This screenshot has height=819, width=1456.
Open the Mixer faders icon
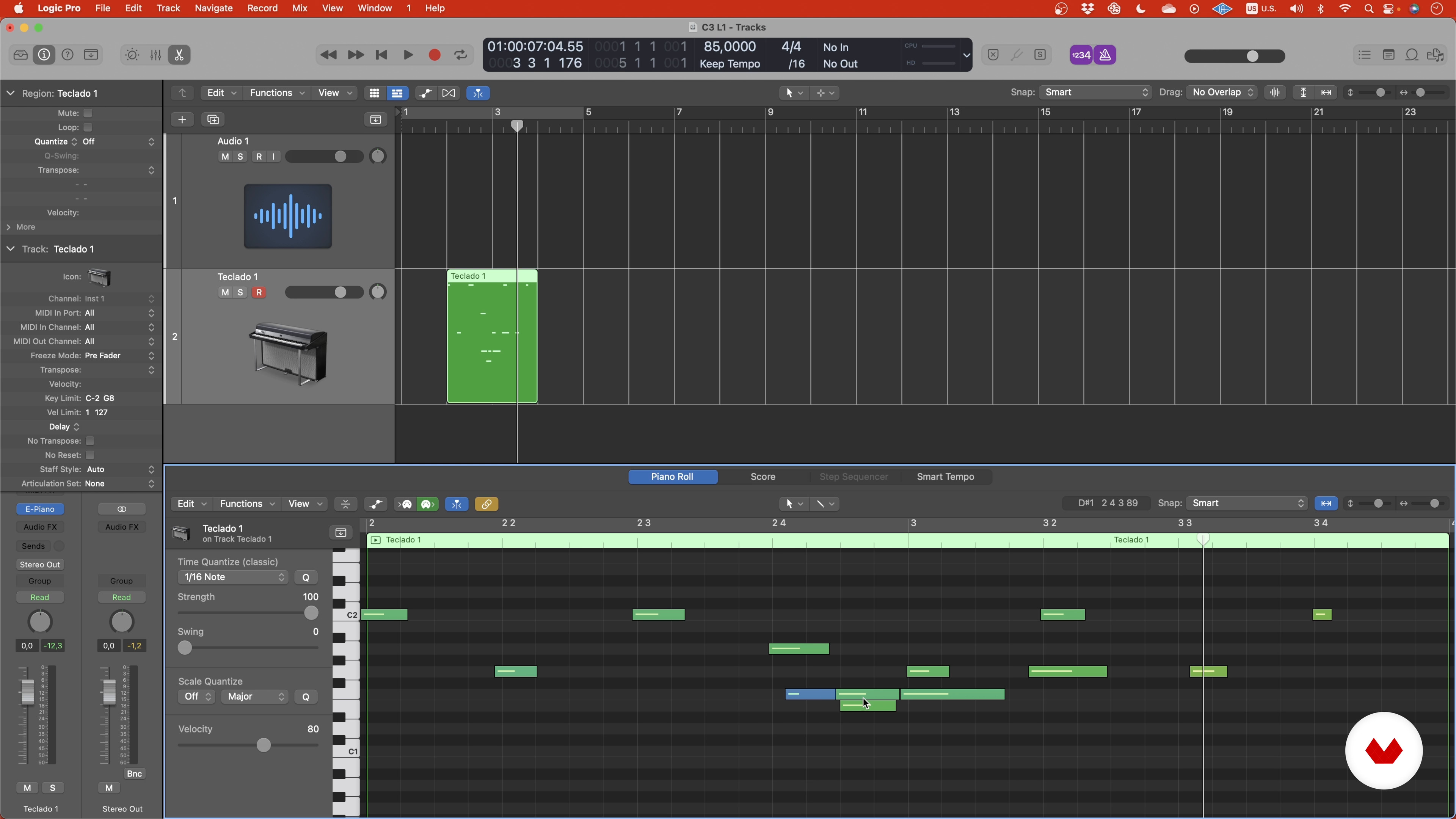[x=155, y=55]
